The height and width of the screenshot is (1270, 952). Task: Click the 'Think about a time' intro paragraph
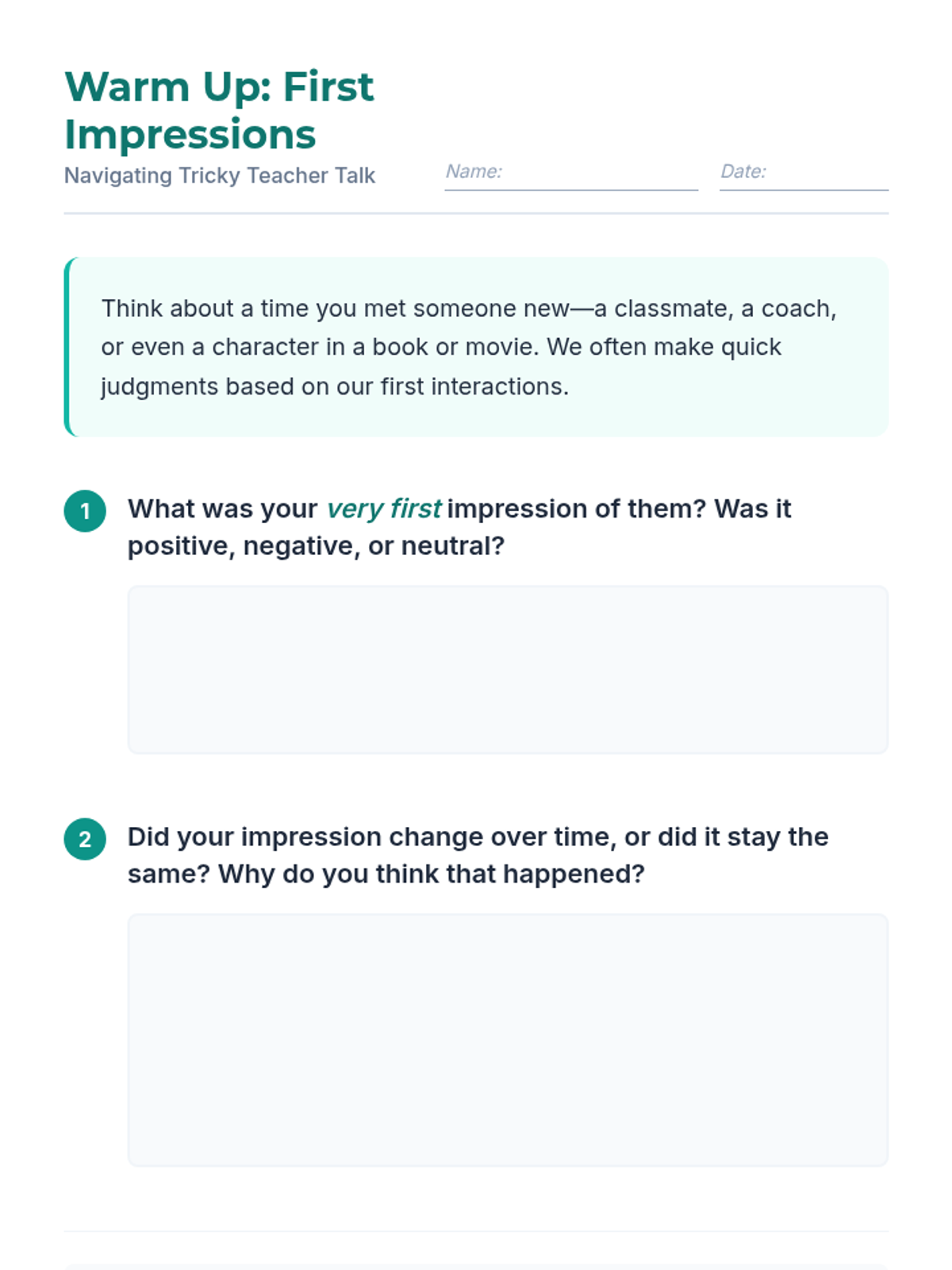[468, 347]
